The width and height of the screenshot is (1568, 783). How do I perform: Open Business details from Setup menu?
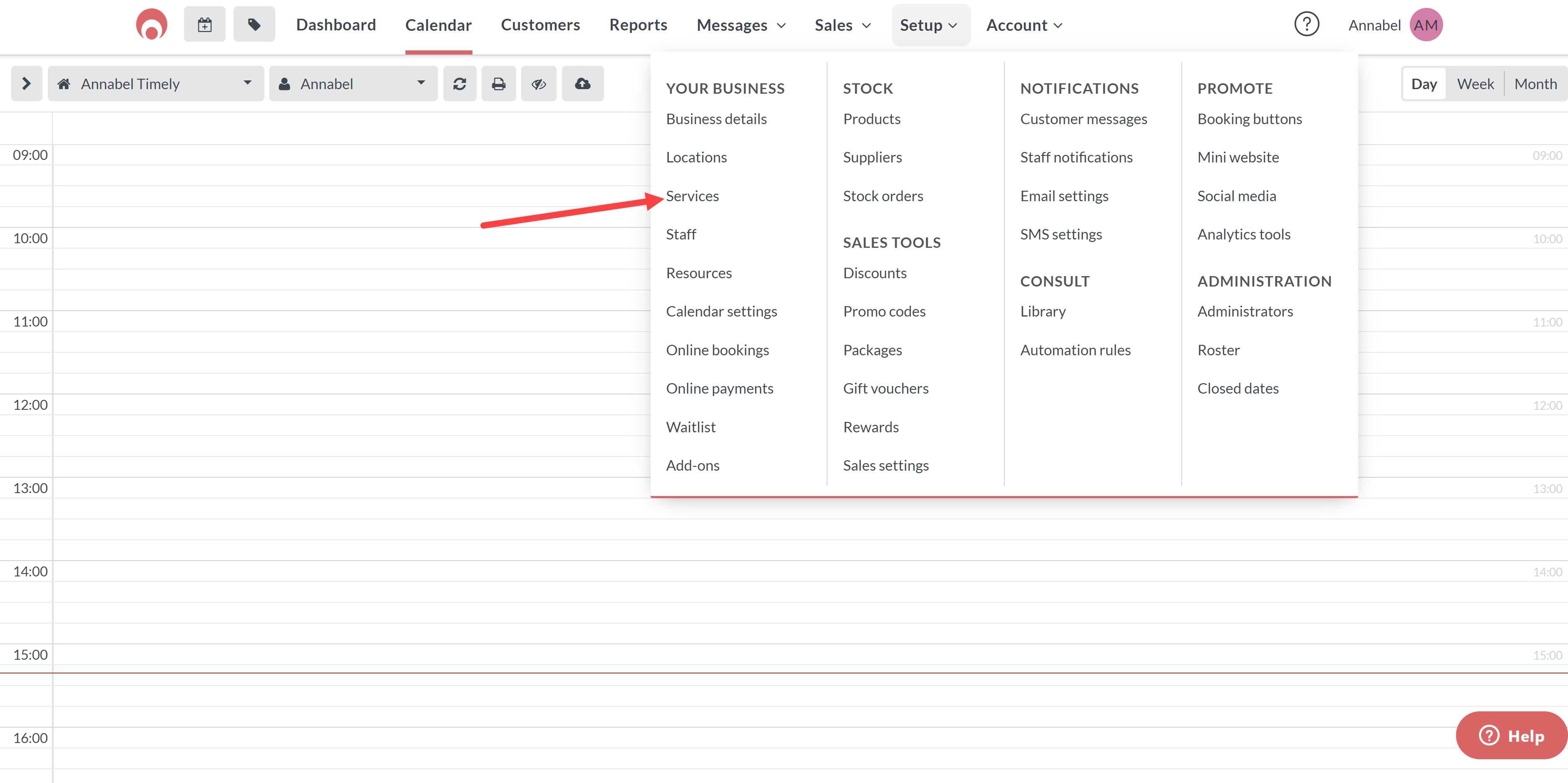click(716, 119)
